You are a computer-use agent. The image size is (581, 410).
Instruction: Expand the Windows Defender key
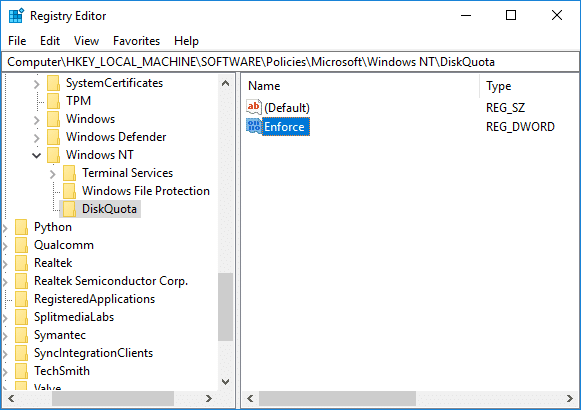tap(36, 137)
